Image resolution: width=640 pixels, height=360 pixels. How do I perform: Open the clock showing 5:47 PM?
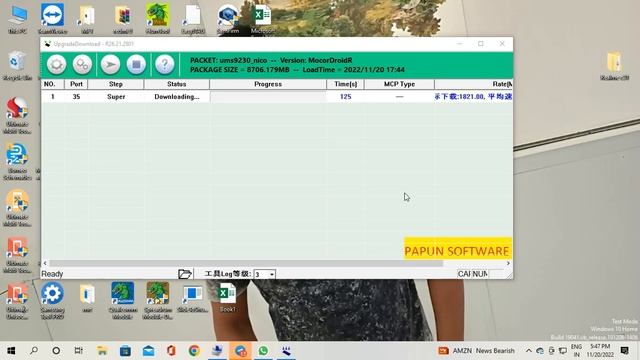coord(600,351)
